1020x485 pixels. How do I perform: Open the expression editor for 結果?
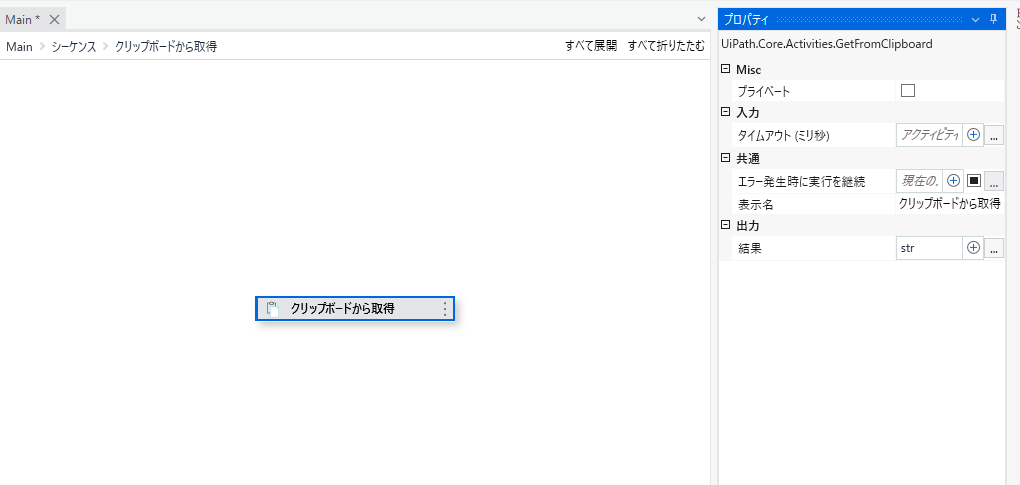pyautogui.click(x=993, y=248)
